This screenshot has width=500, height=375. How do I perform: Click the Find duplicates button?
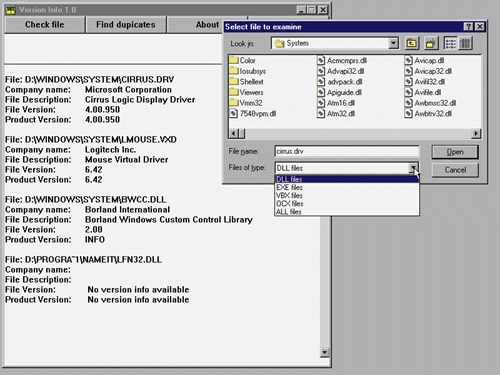pyautogui.click(x=126, y=25)
